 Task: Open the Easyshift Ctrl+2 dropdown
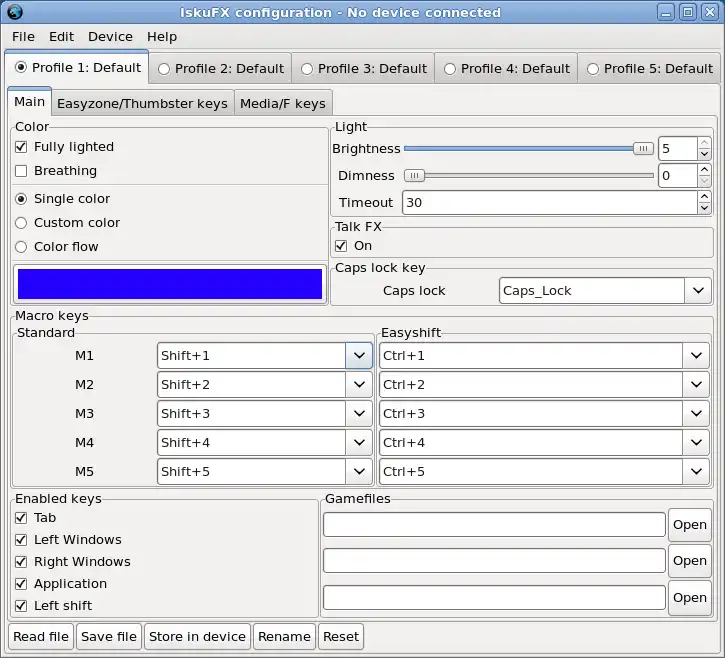[696, 385]
